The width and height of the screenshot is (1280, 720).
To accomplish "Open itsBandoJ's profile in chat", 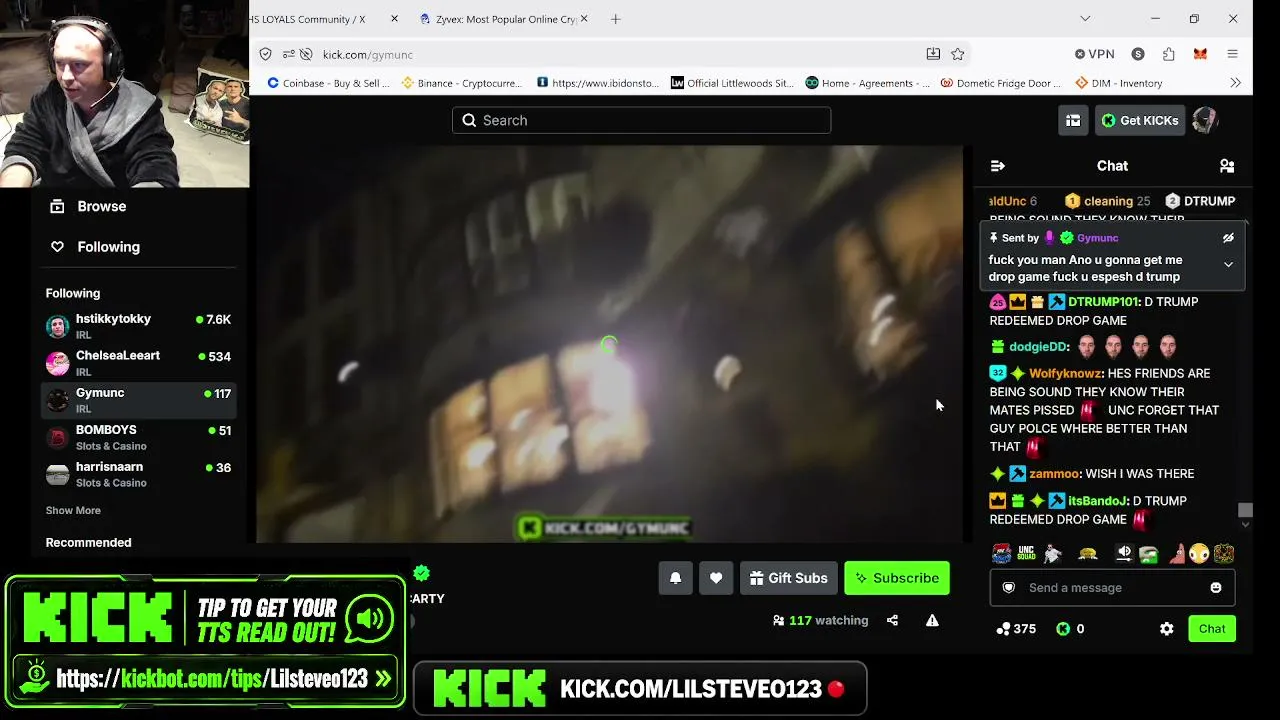I will 1098,501.
